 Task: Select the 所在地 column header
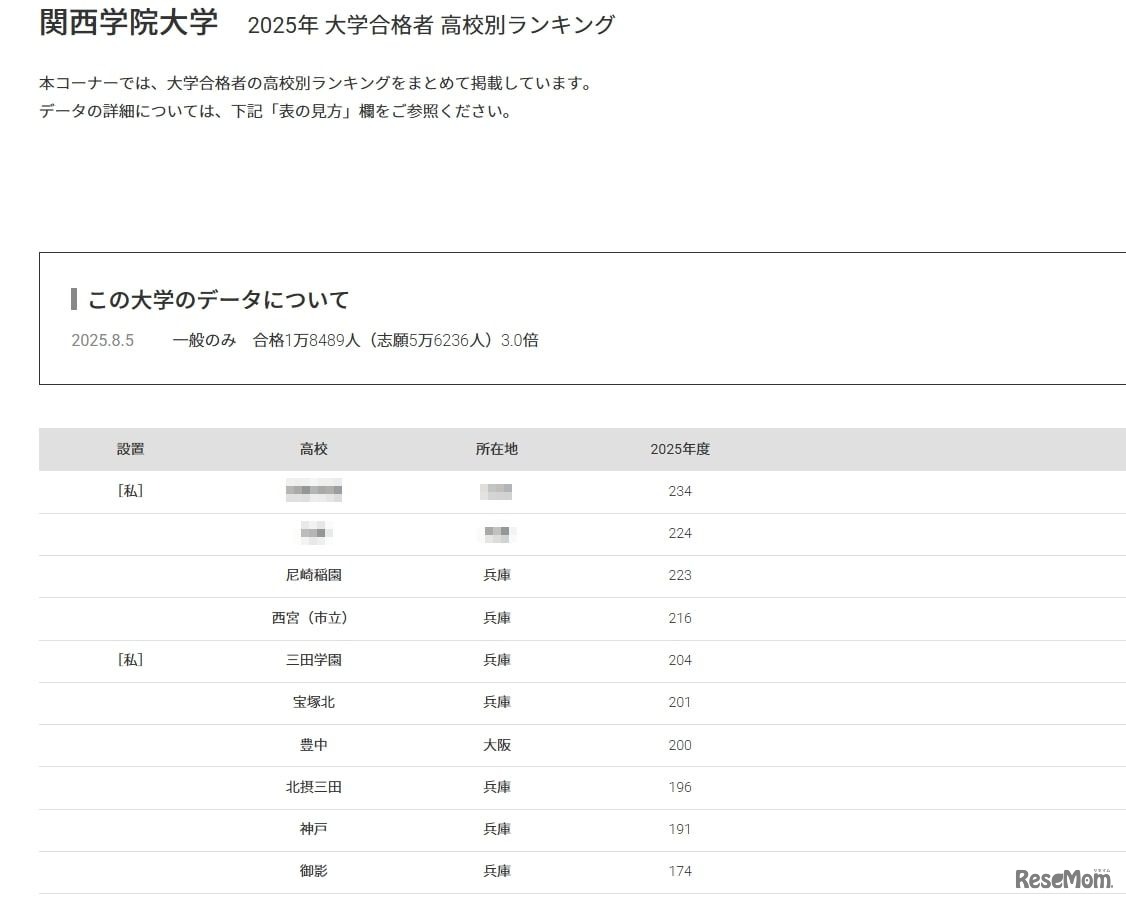(497, 449)
